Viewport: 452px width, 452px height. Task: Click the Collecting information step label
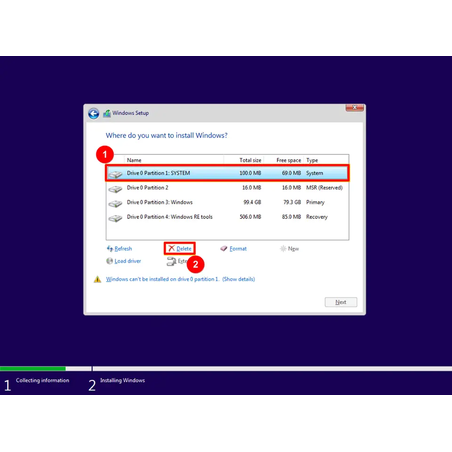tap(42, 380)
